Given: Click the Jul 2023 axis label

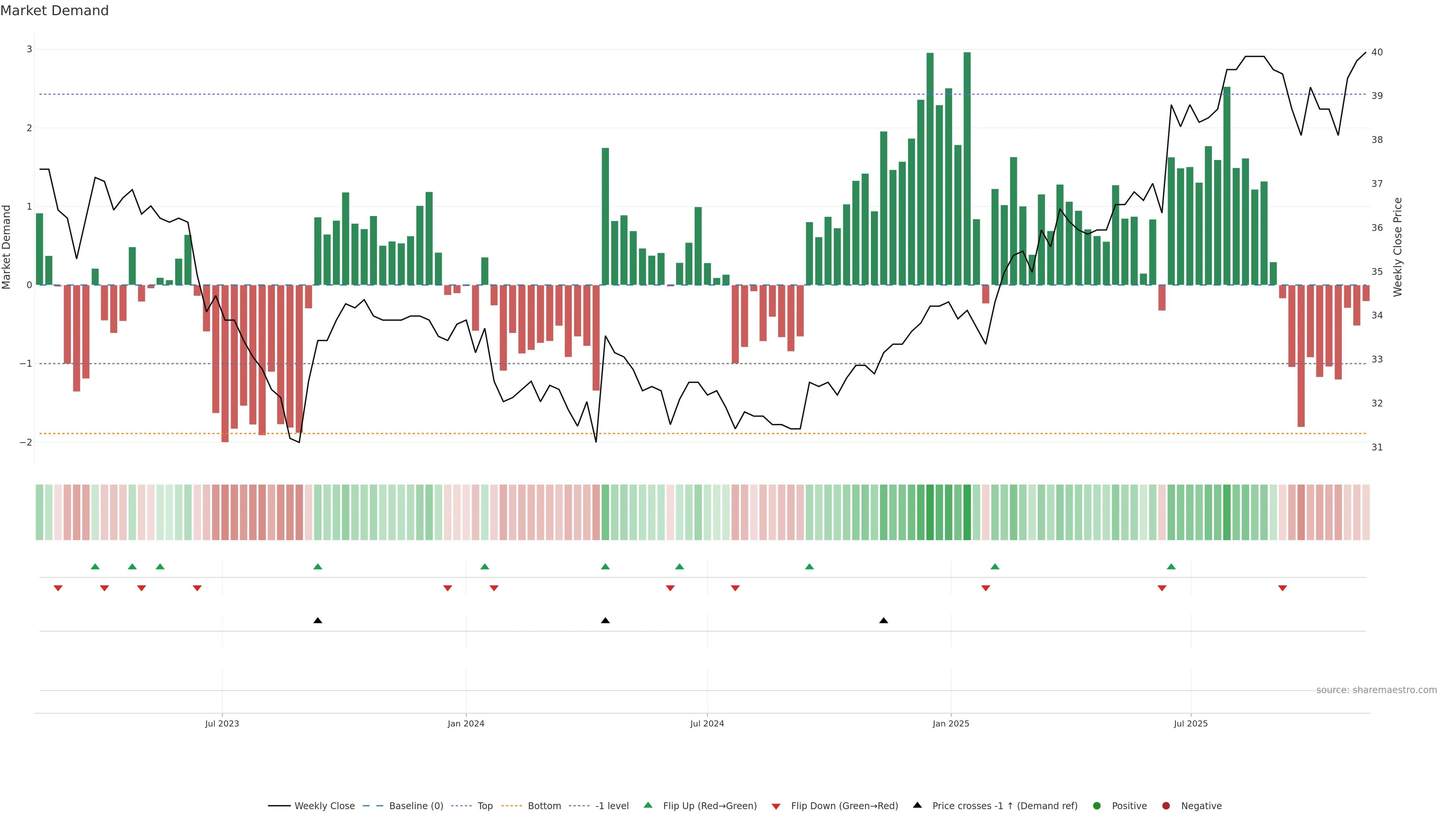Looking at the screenshot, I should click(222, 723).
